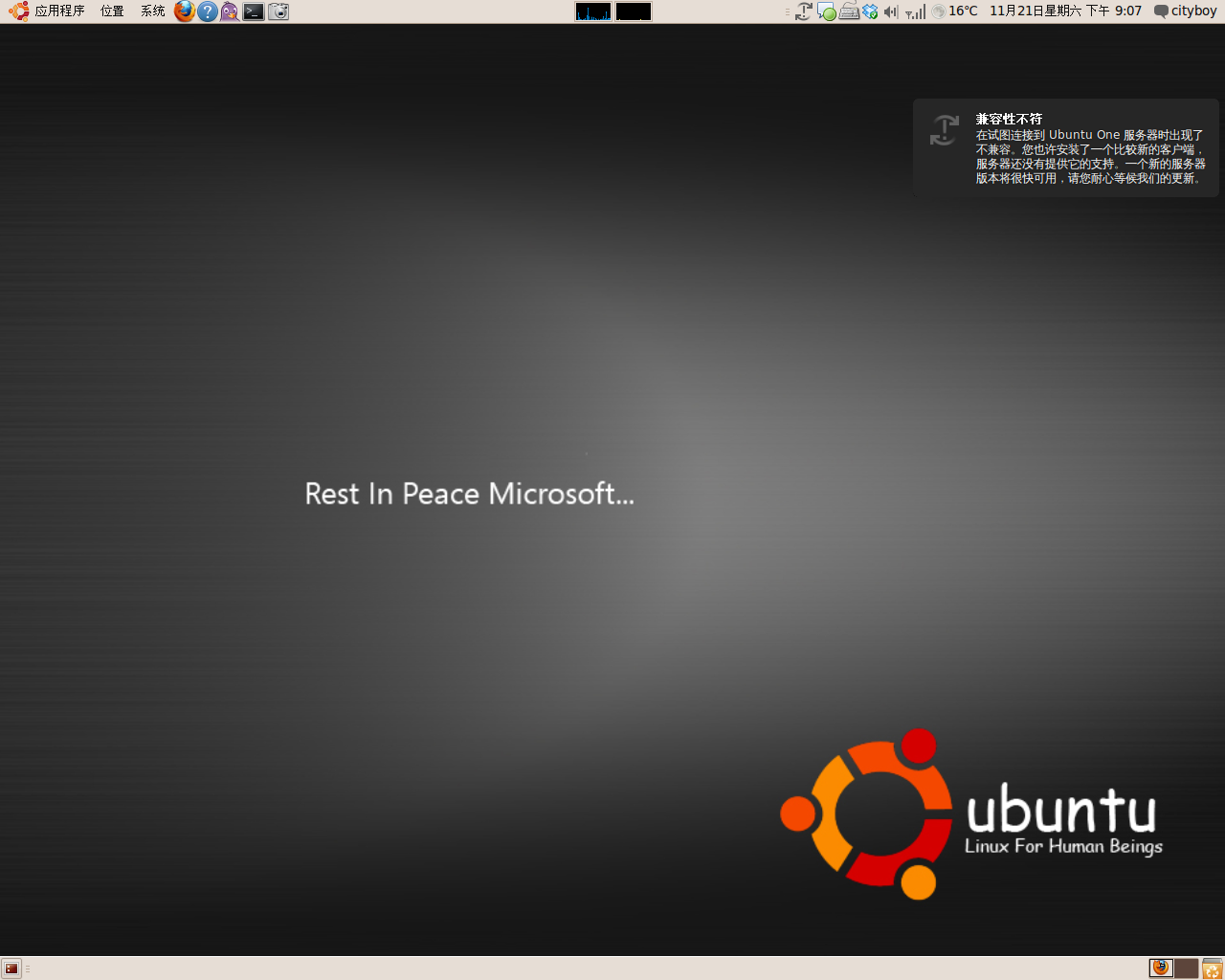This screenshot has width=1225, height=980.
Task: Click the Dropbox tray icon
Action: [870, 11]
